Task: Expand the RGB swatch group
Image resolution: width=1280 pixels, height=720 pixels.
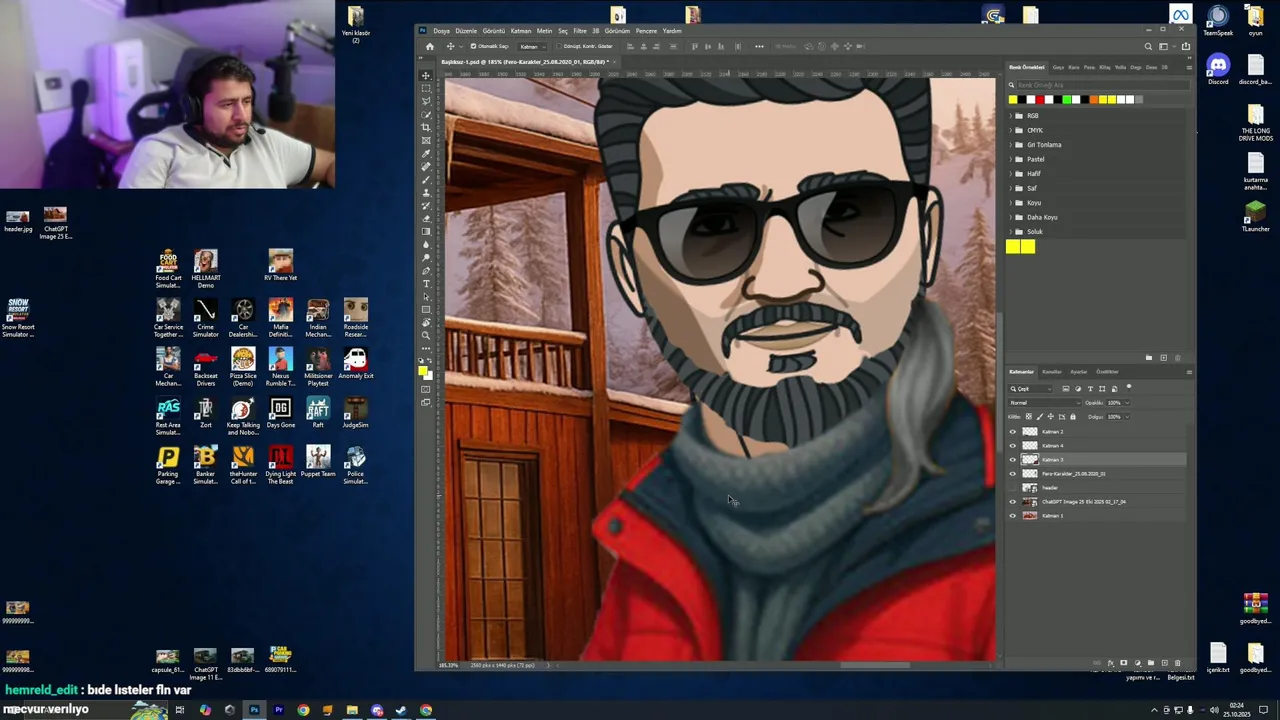Action: click(x=1010, y=116)
